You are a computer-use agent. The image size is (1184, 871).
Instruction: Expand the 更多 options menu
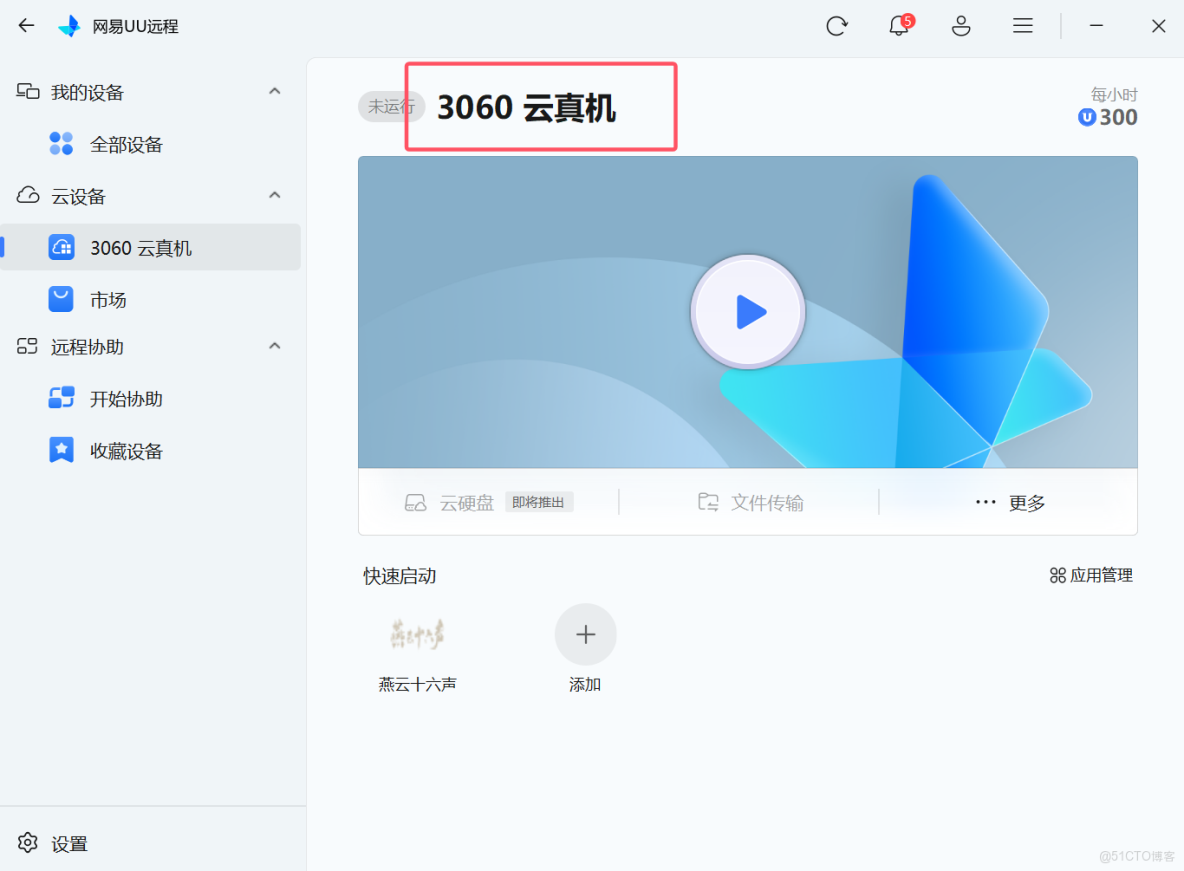click(x=1009, y=502)
